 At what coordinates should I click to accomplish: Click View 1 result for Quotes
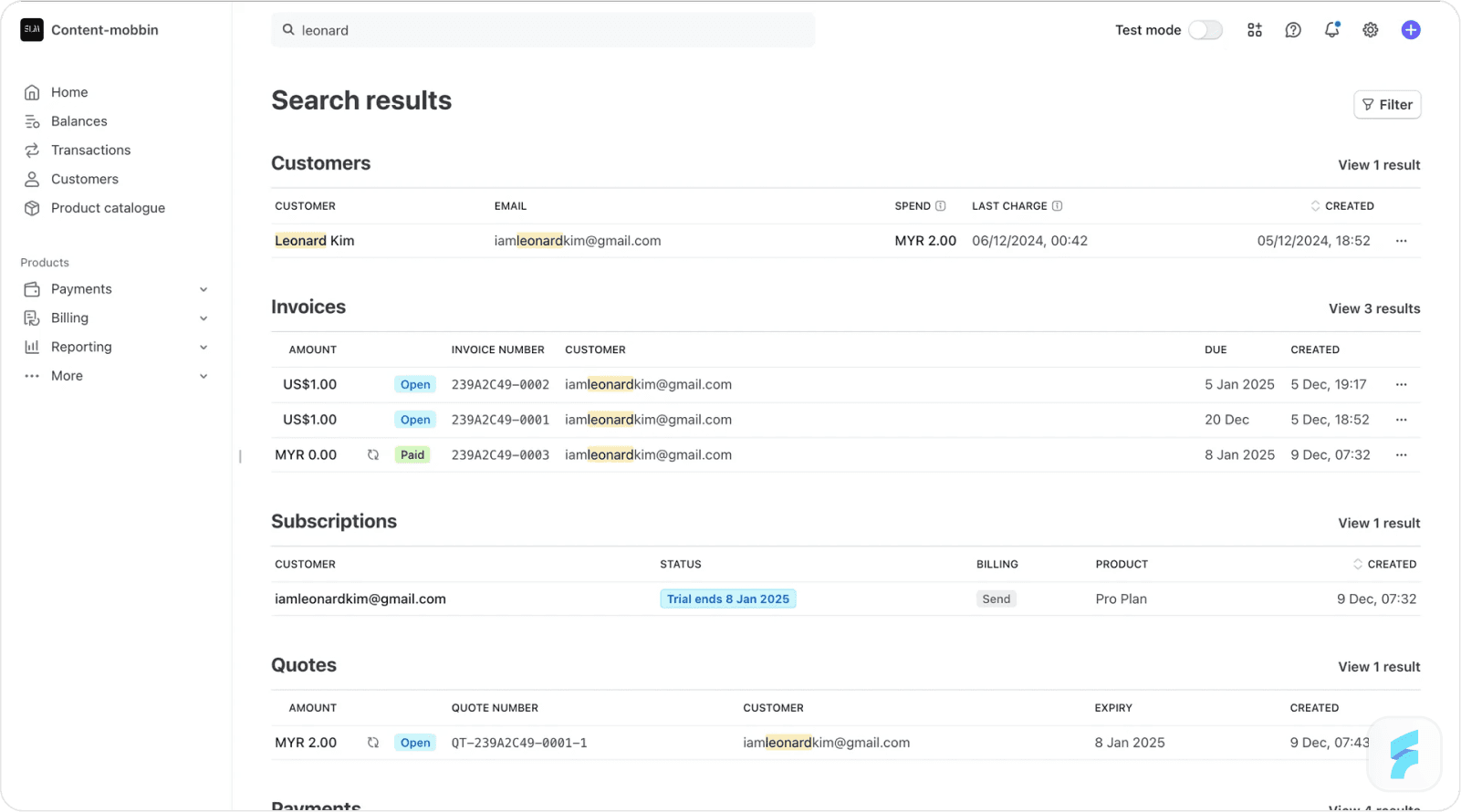click(x=1379, y=667)
